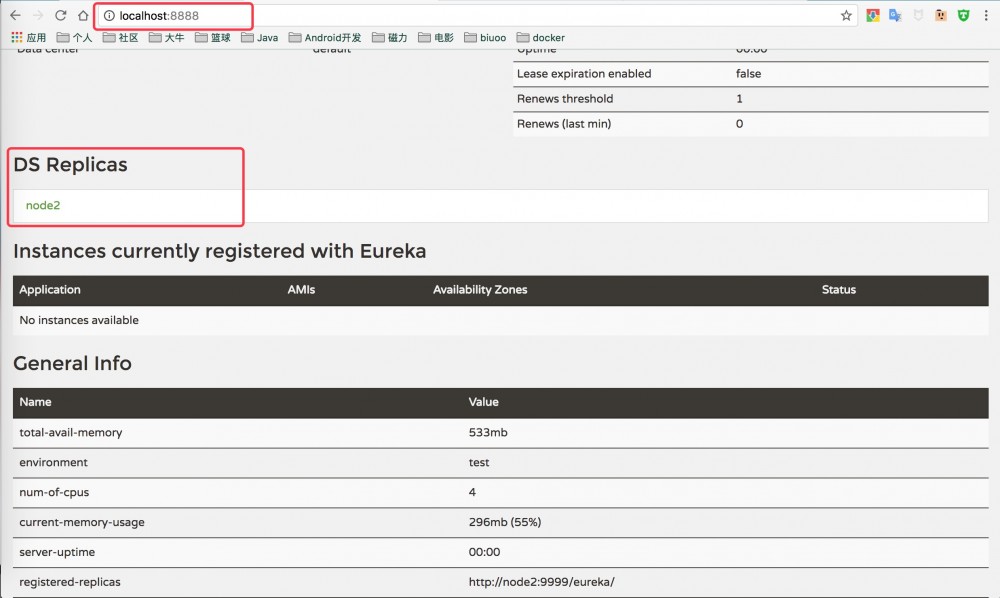1000x598 pixels.
Task: Click the bookmark star in the address bar
Action: (x=846, y=16)
